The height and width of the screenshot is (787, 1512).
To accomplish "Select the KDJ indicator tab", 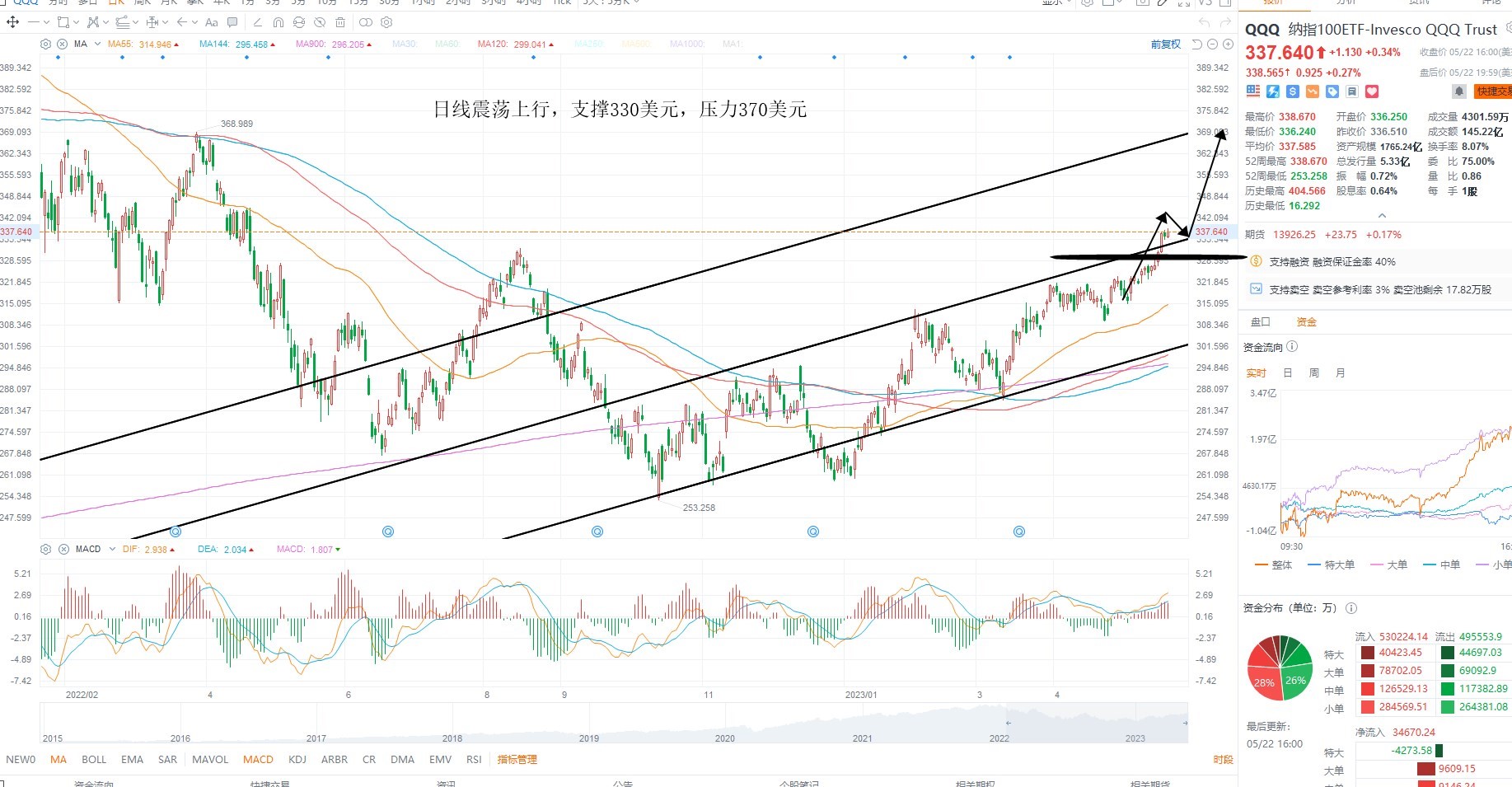I will click(x=297, y=759).
